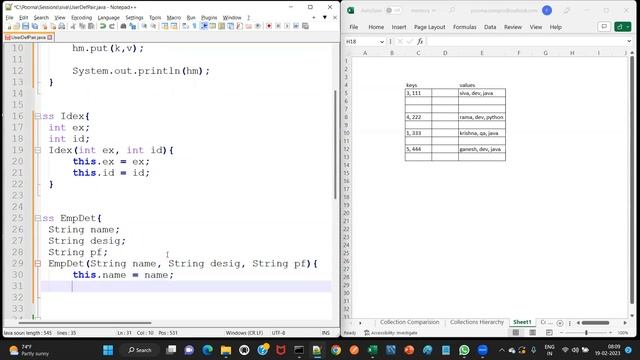Select the Sheet1 tab in Excel
640x360 pixels.
(x=522, y=322)
